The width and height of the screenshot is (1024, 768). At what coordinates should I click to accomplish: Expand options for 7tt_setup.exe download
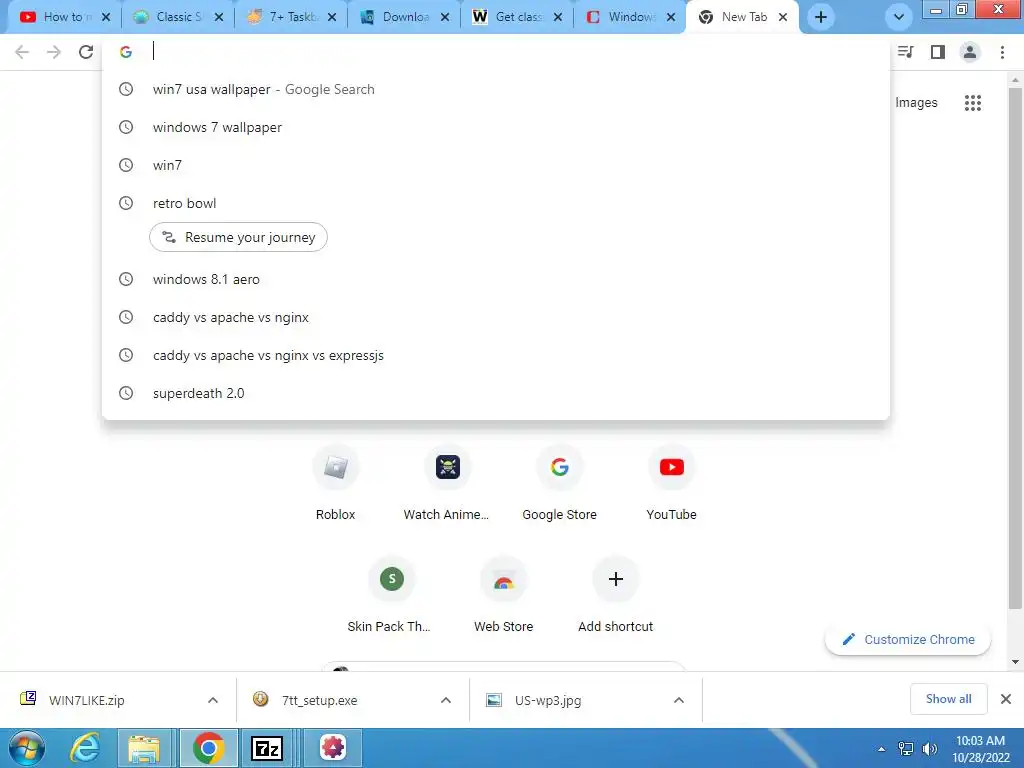(446, 700)
